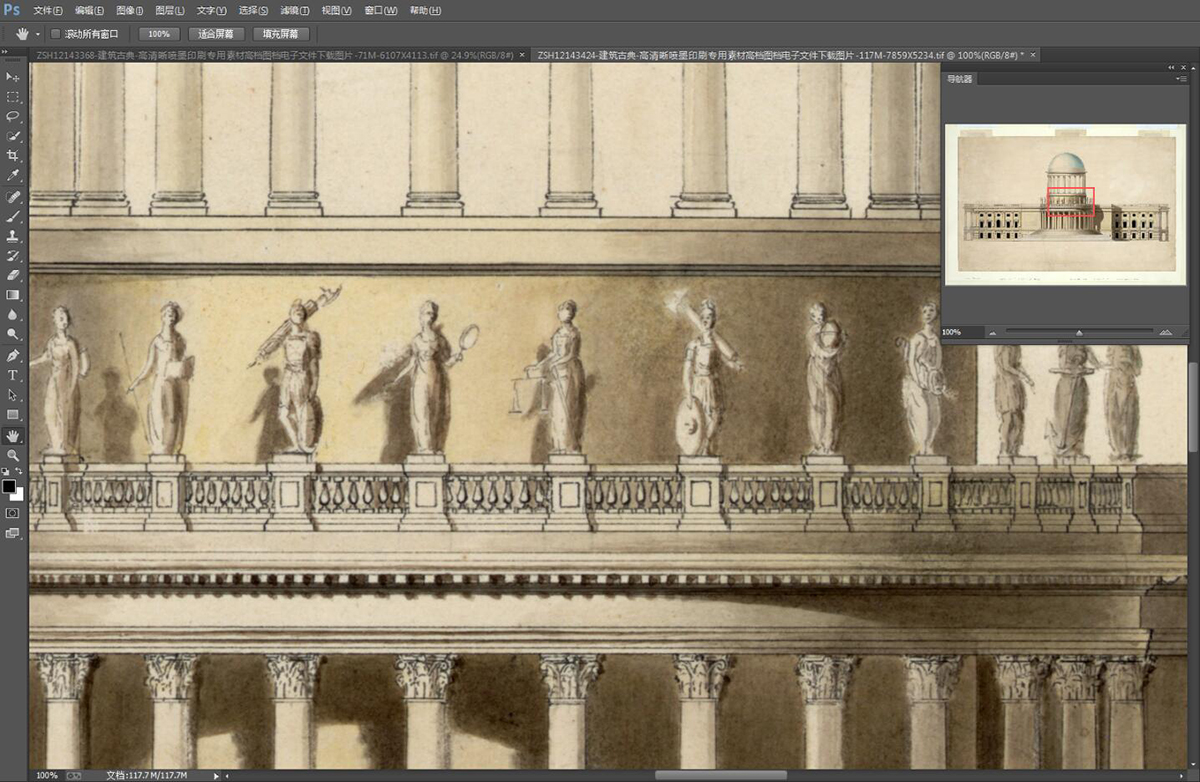Zoom in using Navigator large mountains icon

[x=1166, y=332]
